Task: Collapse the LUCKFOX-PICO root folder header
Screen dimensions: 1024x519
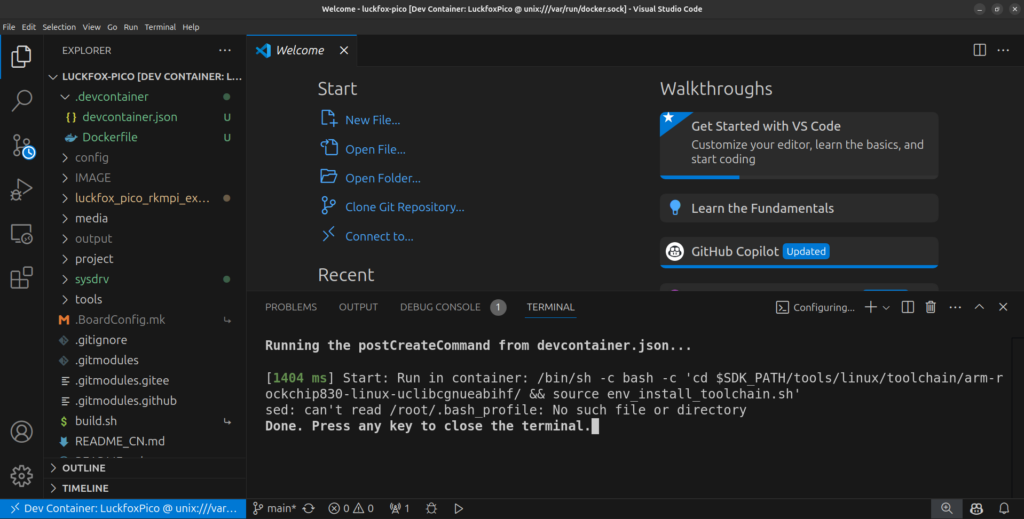Action: [145, 76]
